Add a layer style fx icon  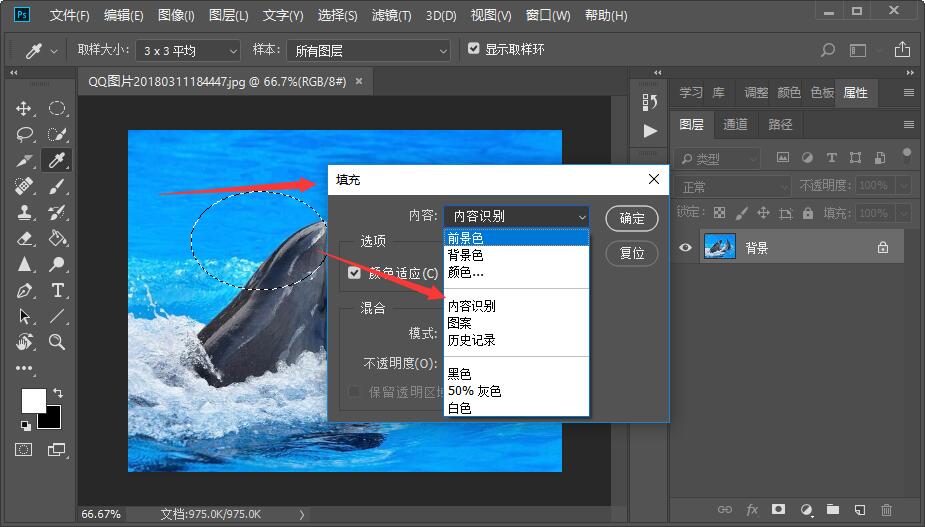pos(752,509)
